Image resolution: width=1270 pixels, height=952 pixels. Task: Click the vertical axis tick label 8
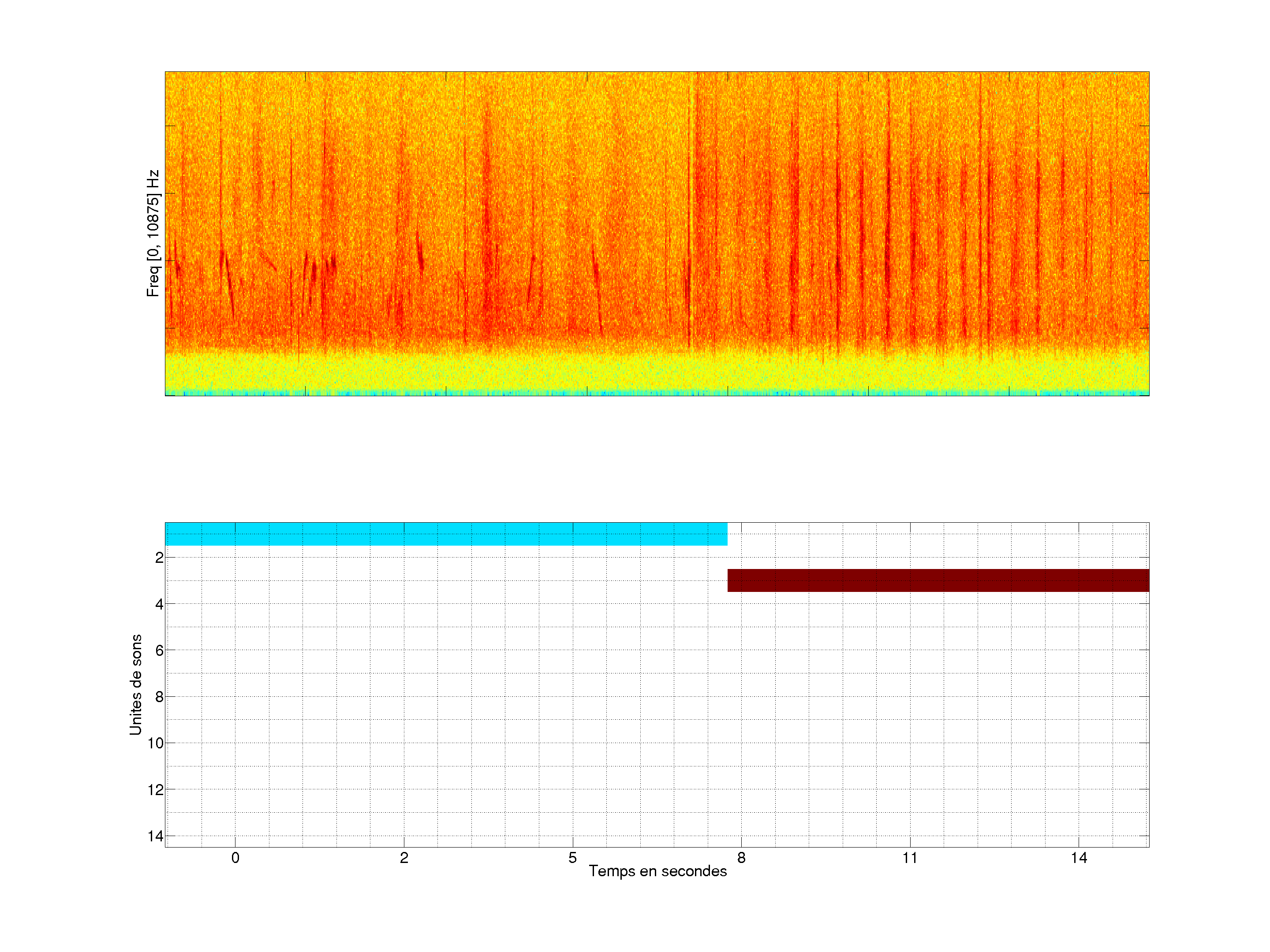159,697
